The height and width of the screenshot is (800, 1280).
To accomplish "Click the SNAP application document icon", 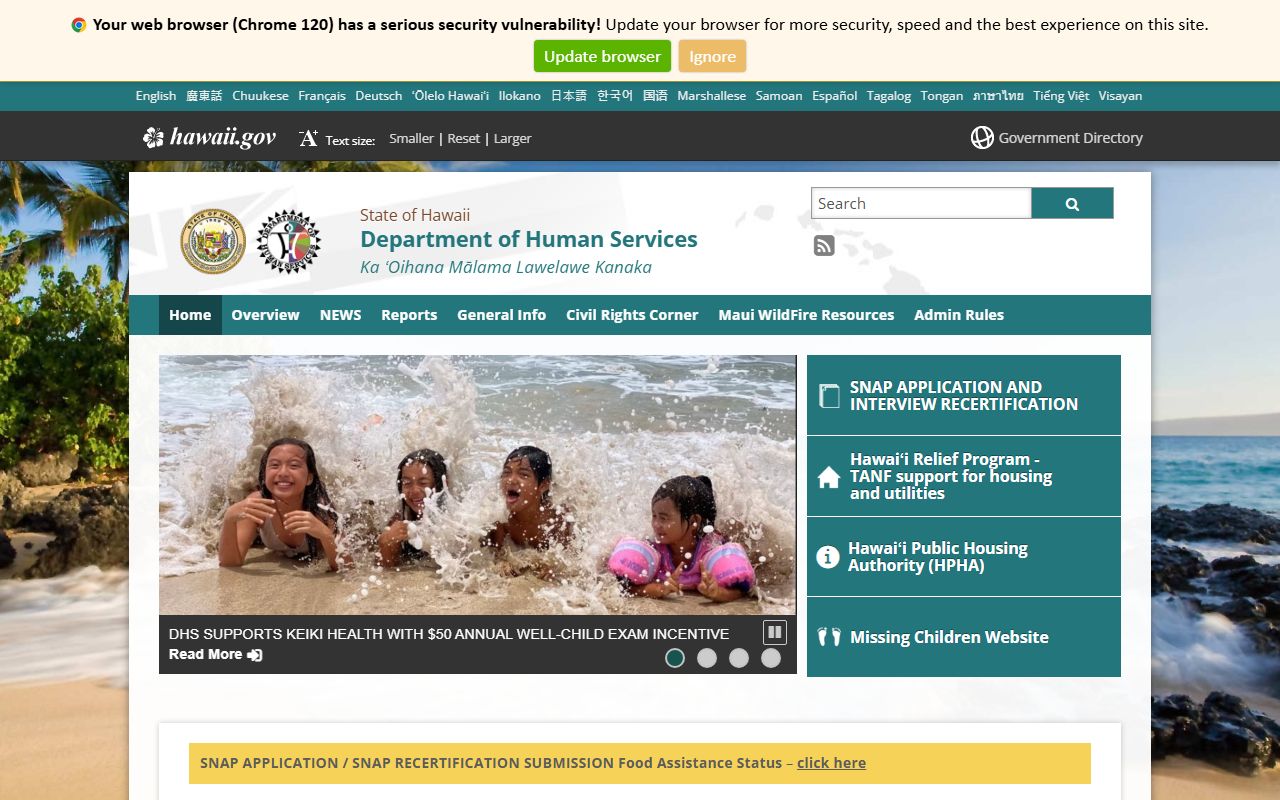I will [829, 396].
